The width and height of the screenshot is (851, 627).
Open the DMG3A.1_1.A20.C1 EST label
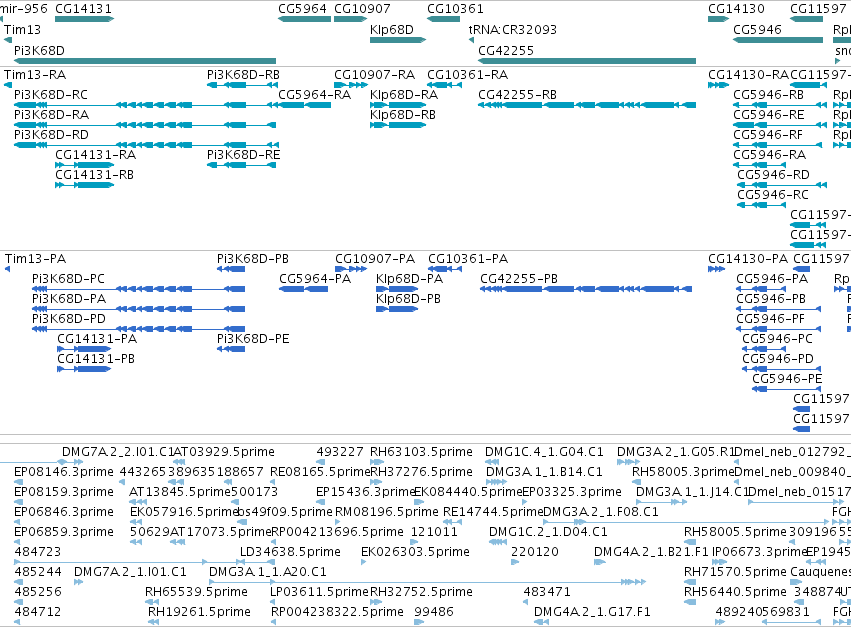click(x=268, y=572)
